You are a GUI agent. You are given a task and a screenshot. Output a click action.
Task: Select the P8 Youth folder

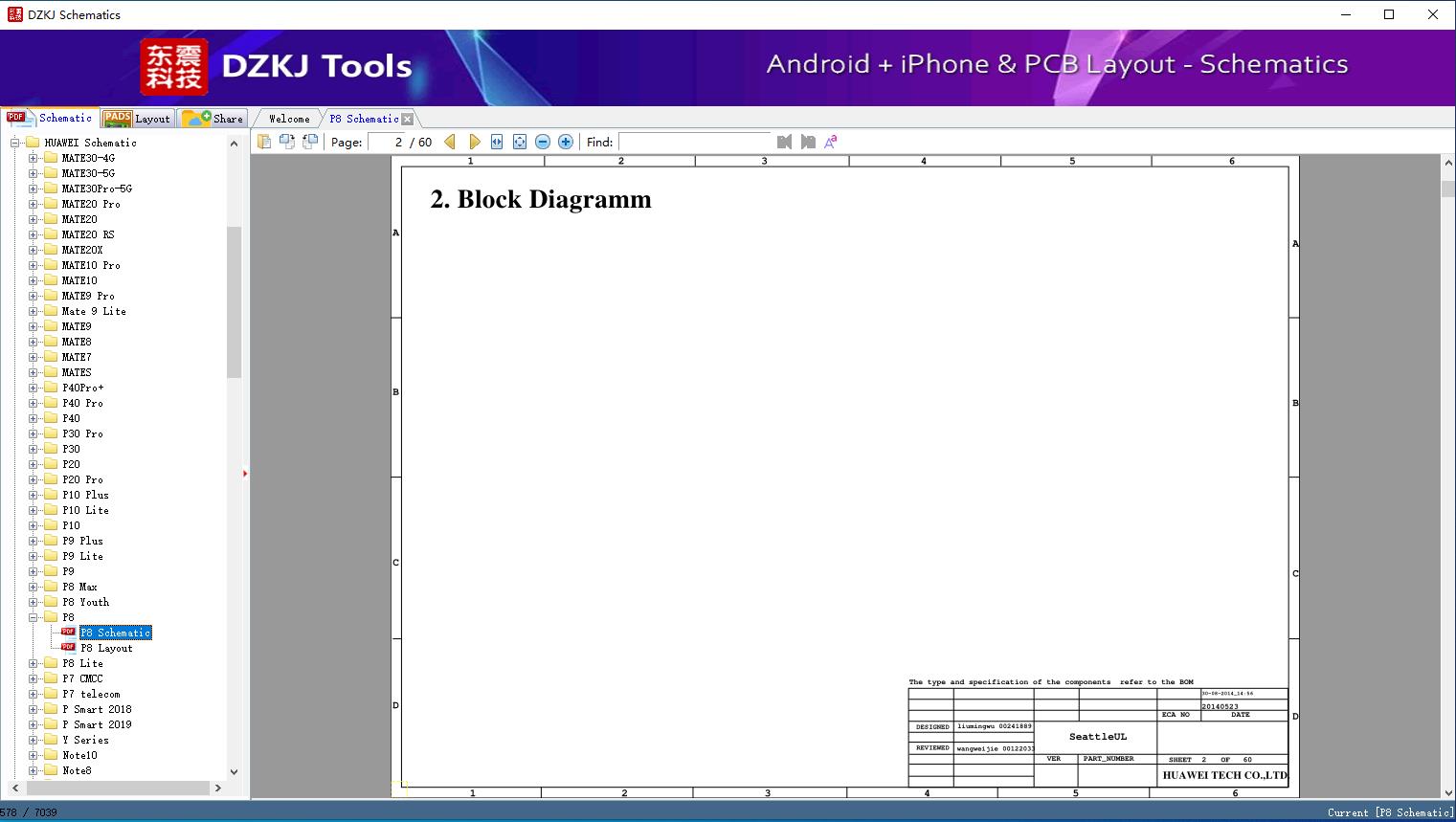pyautogui.click(x=85, y=602)
